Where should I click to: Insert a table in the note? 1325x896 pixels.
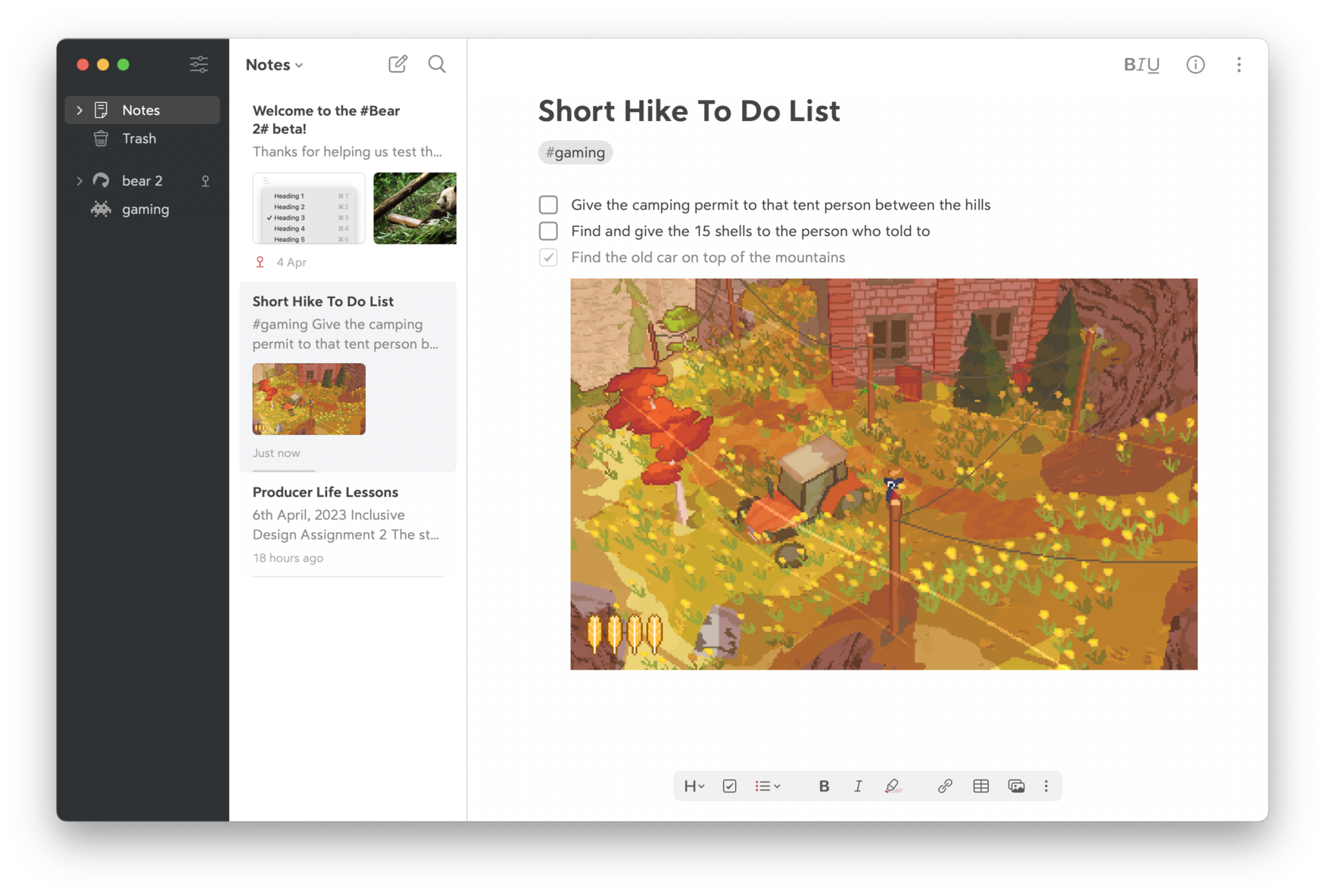click(980, 786)
